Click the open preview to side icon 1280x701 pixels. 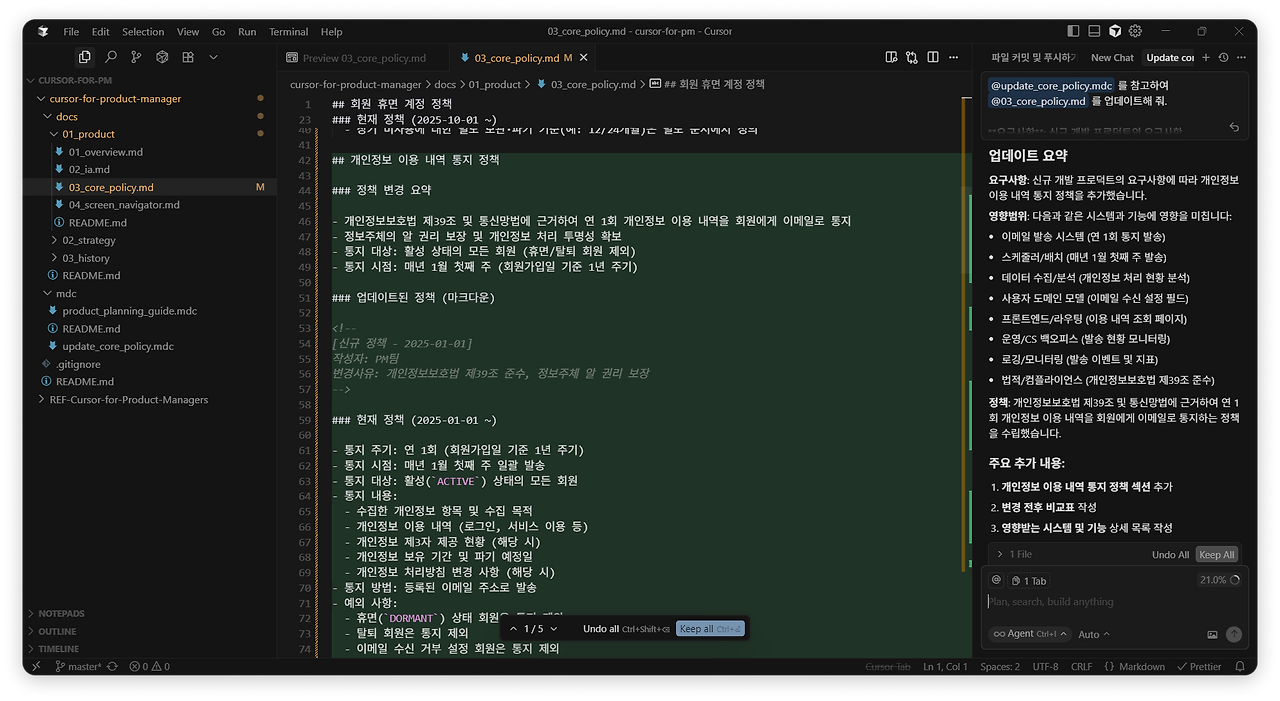pyautogui.click(x=890, y=58)
